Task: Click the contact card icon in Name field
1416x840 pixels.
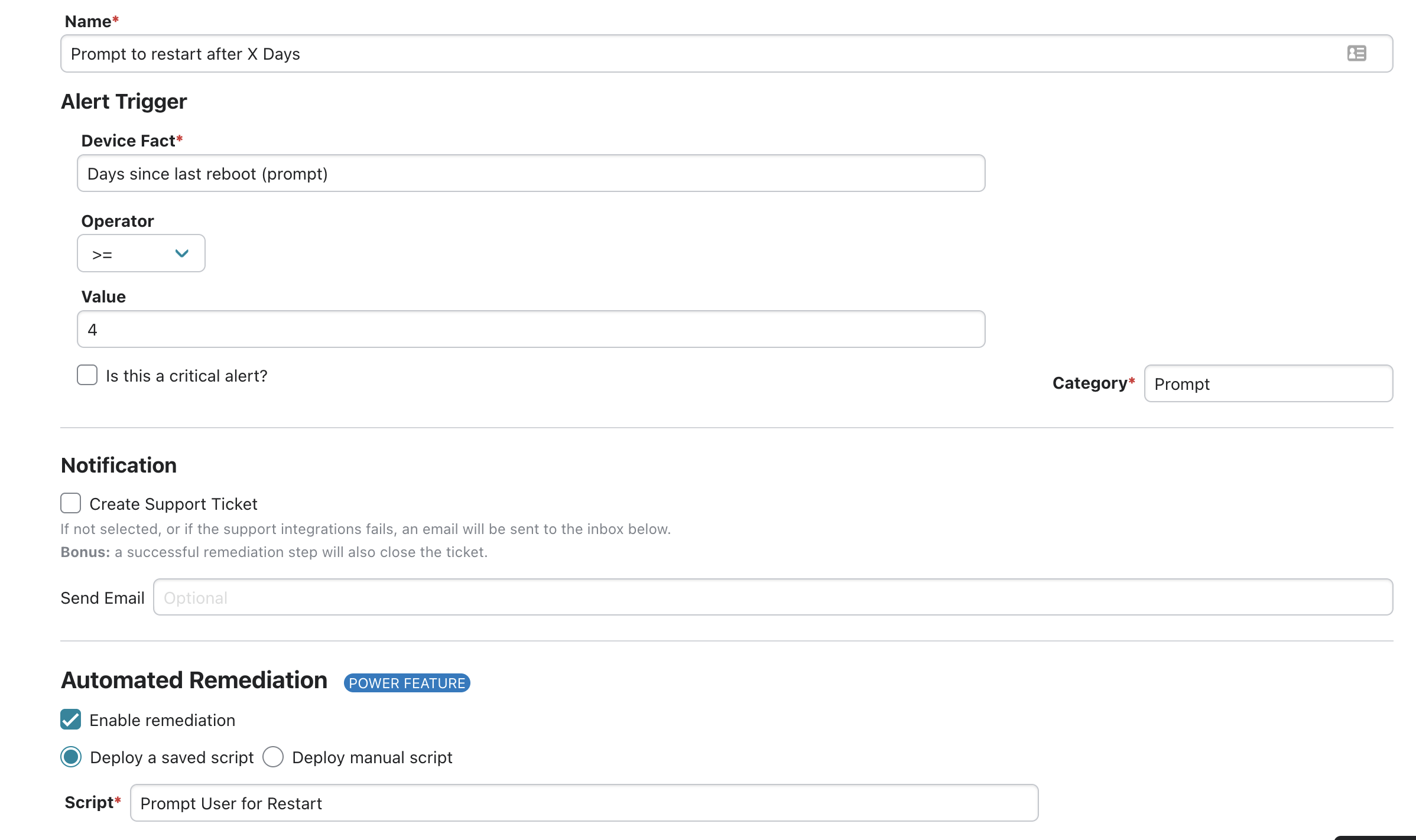Action: [x=1356, y=53]
